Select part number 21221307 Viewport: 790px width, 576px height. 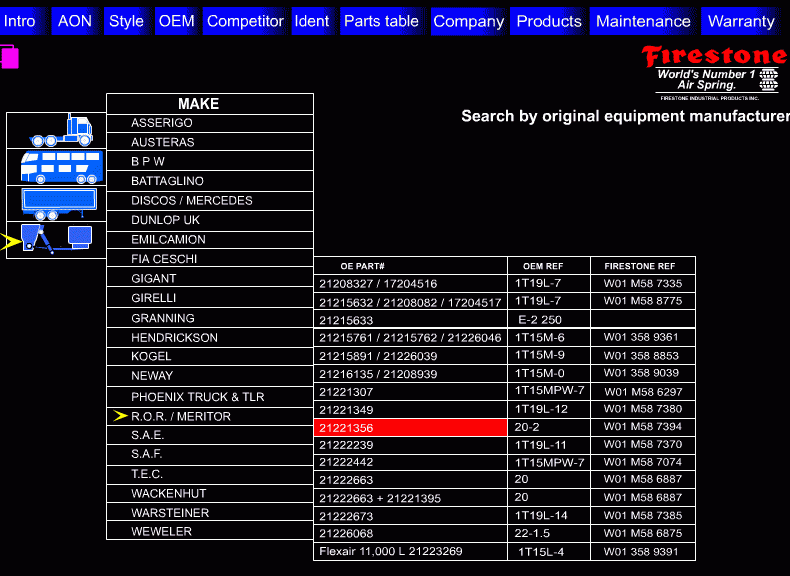coord(410,392)
